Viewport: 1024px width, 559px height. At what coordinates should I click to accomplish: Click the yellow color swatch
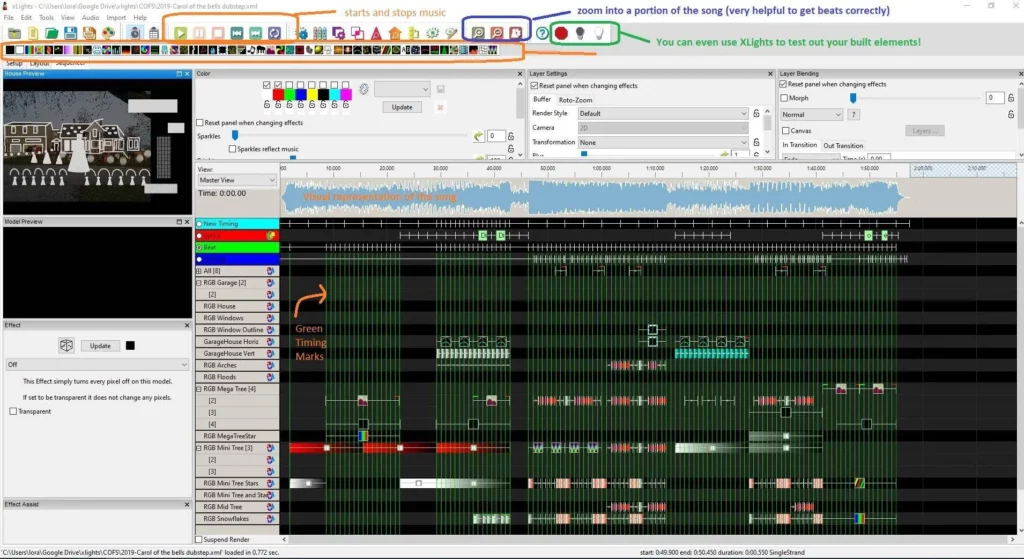tap(312, 95)
